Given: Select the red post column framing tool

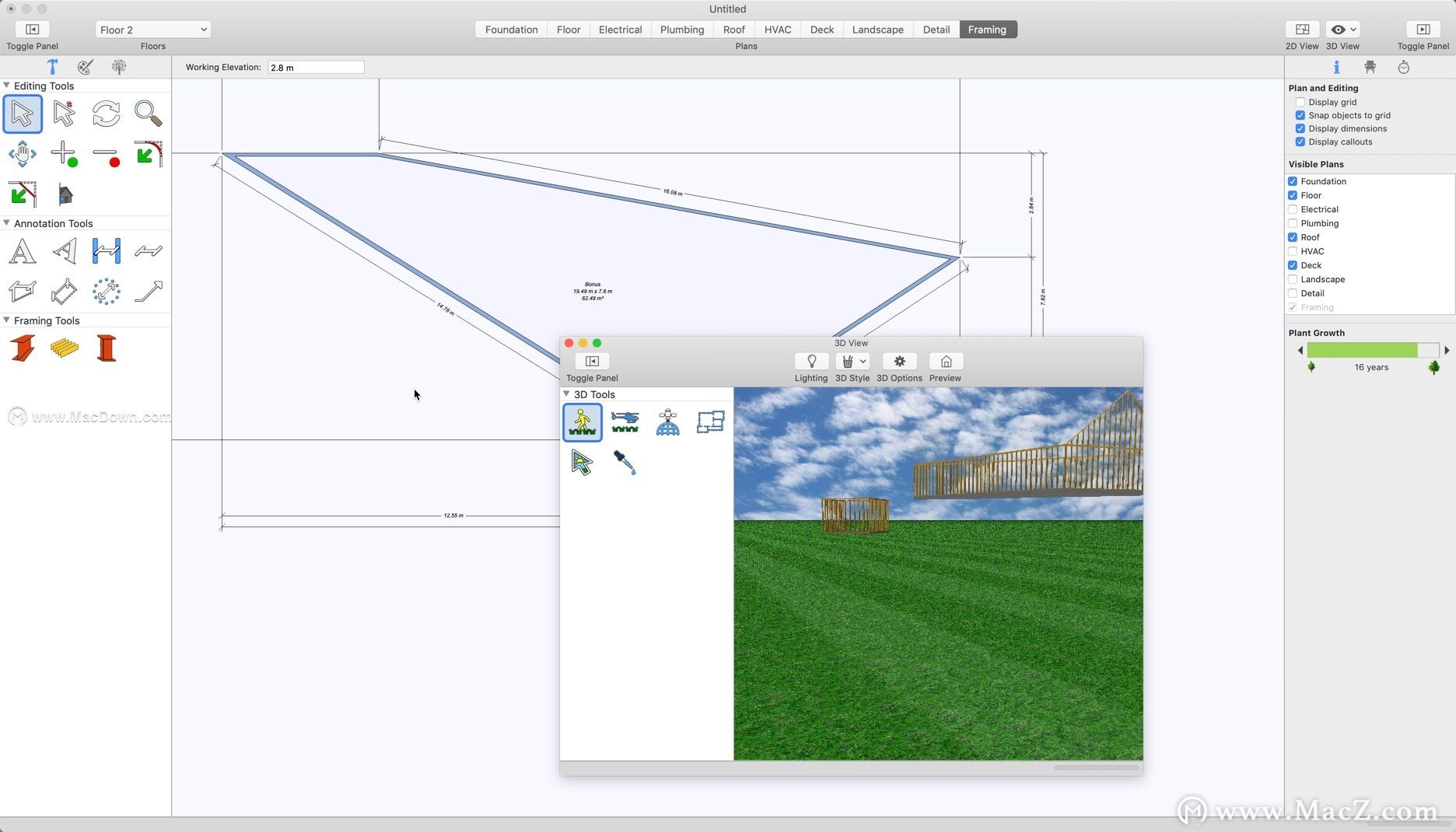Looking at the screenshot, I should 106,348.
